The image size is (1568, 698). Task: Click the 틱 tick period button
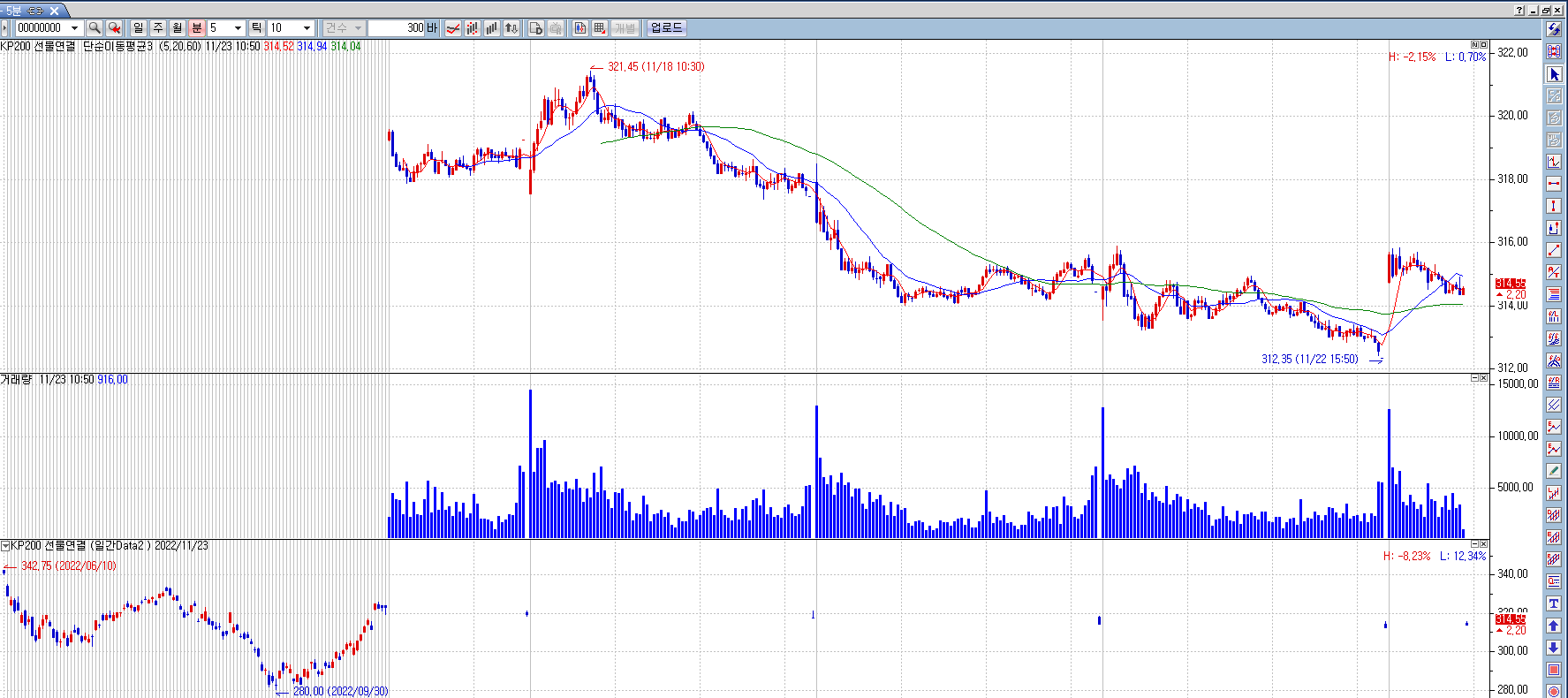256,28
